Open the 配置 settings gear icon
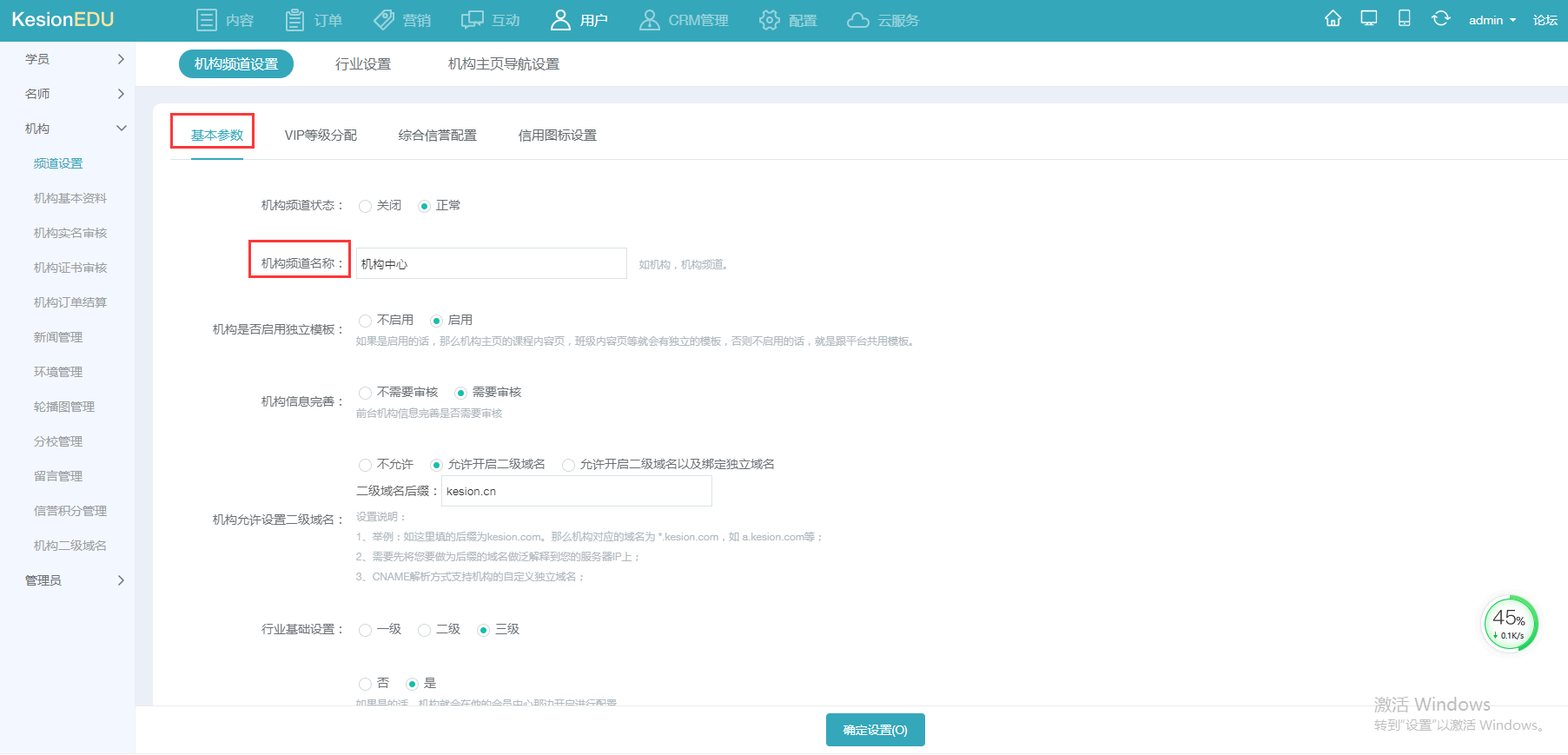The height and width of the screenshot is (755, 1568). 770,20
